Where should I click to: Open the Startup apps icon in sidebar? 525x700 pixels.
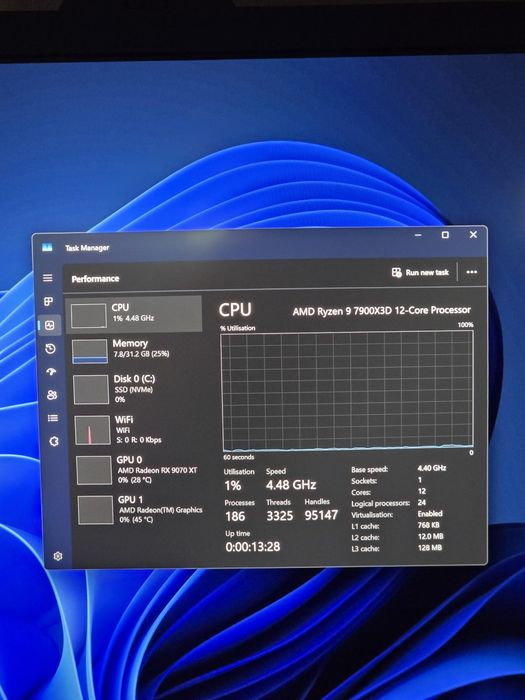click(x=51, y=371)
